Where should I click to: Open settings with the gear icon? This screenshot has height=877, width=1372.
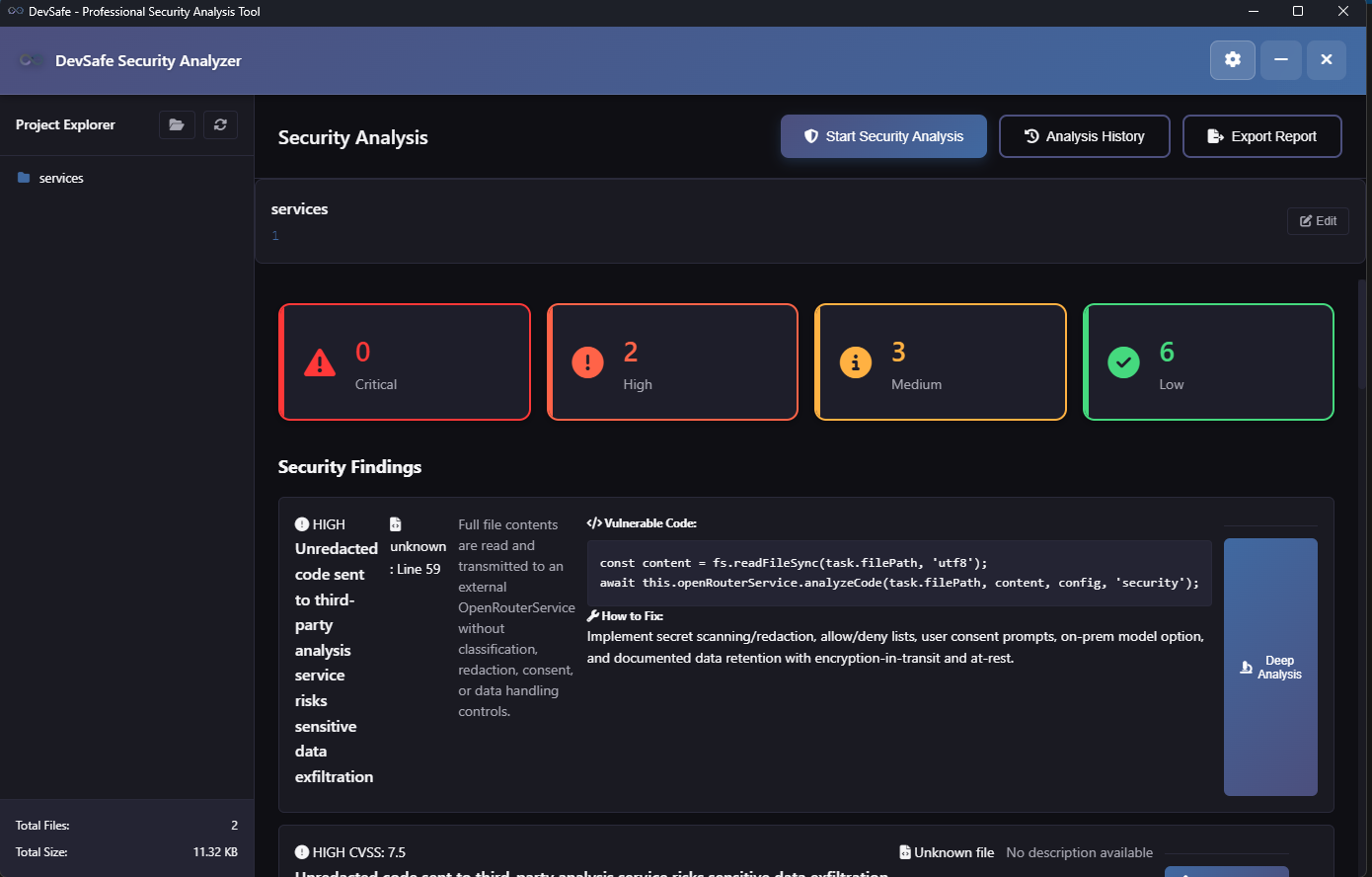point(1232,60)
